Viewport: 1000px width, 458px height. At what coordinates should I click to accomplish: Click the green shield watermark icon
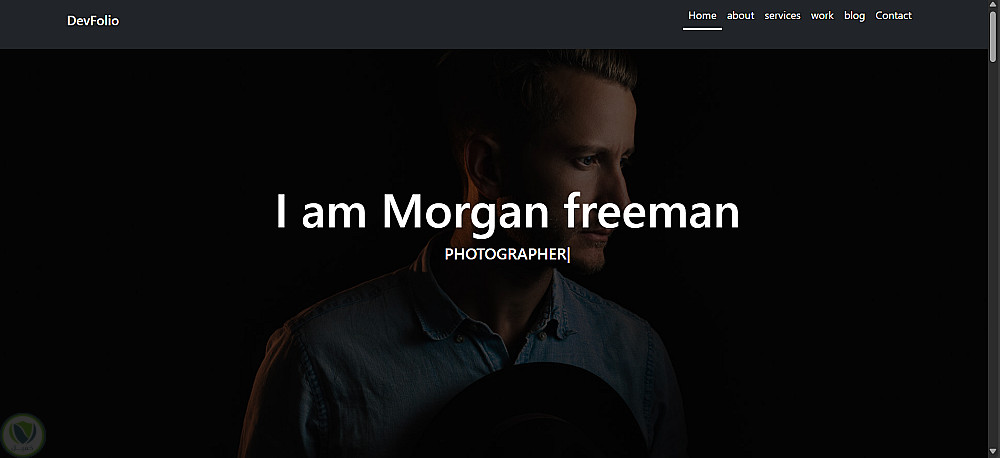coord(24,435)
